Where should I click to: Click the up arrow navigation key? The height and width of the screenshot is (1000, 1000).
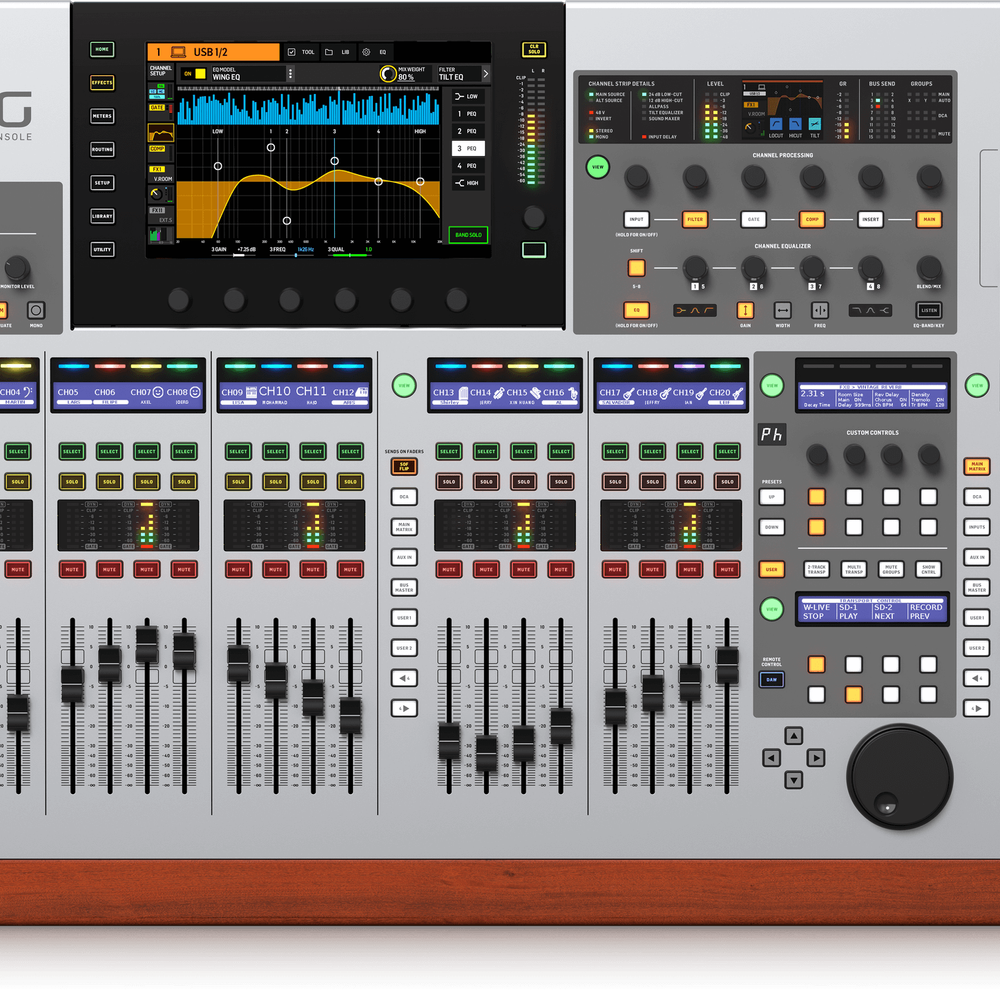tap(793, 736)
